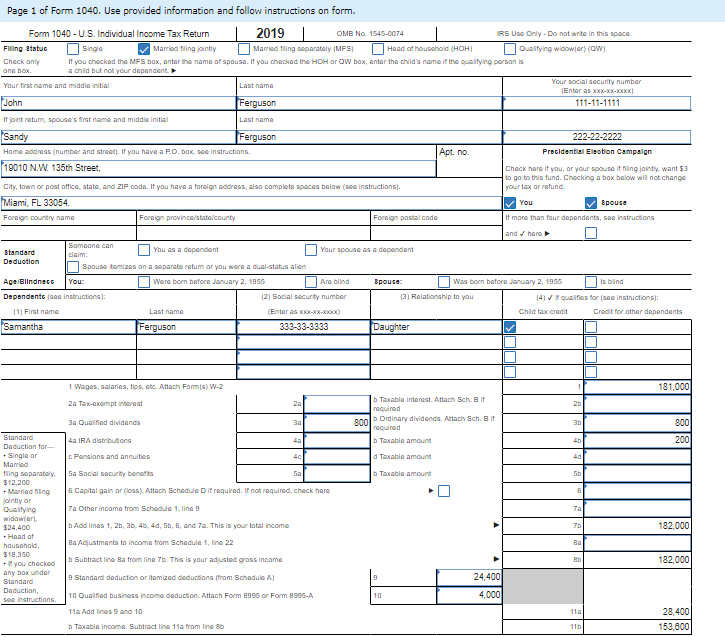Check You were born before January 2, 1955

tap(144, 282)
